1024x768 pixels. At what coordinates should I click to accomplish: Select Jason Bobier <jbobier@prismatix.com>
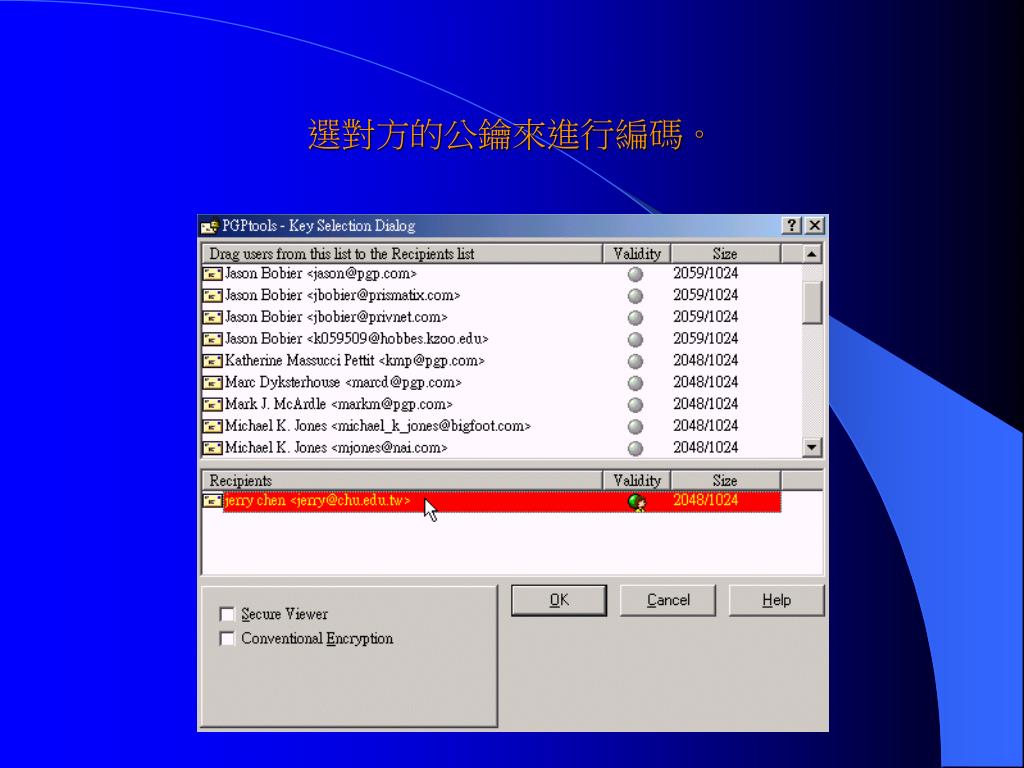[x=342, y=295]
